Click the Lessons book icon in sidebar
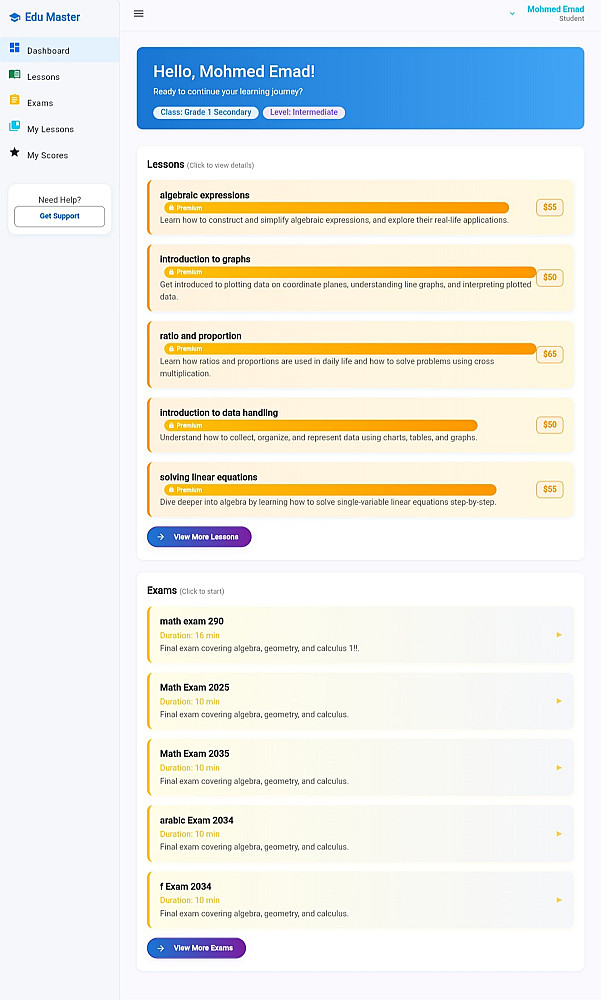The width and height of the screenshot is (601, 1000). coord(14,75)
